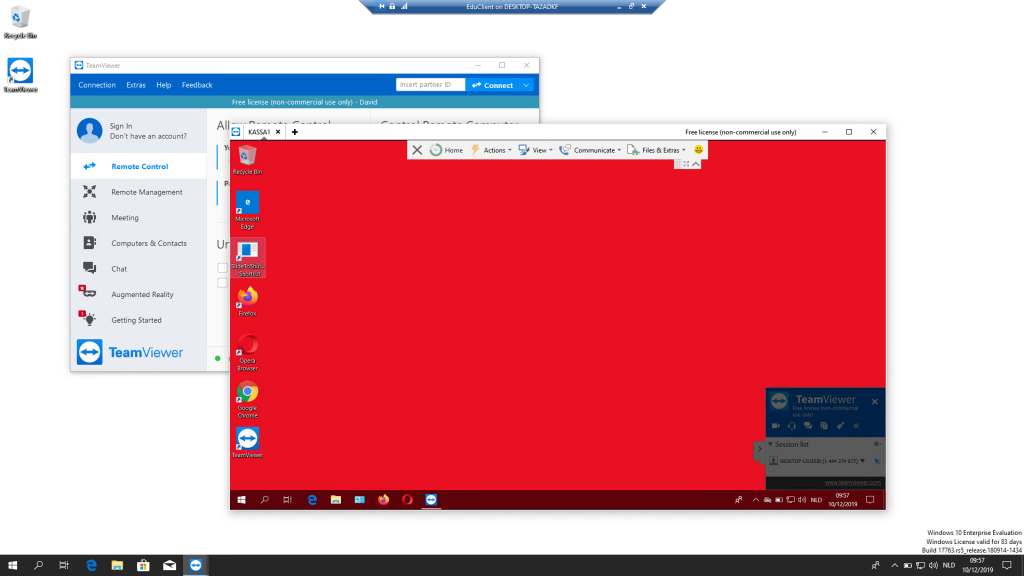
Task: Click the Google Chrome icon on the remote desktop
Action: (248, 400)
